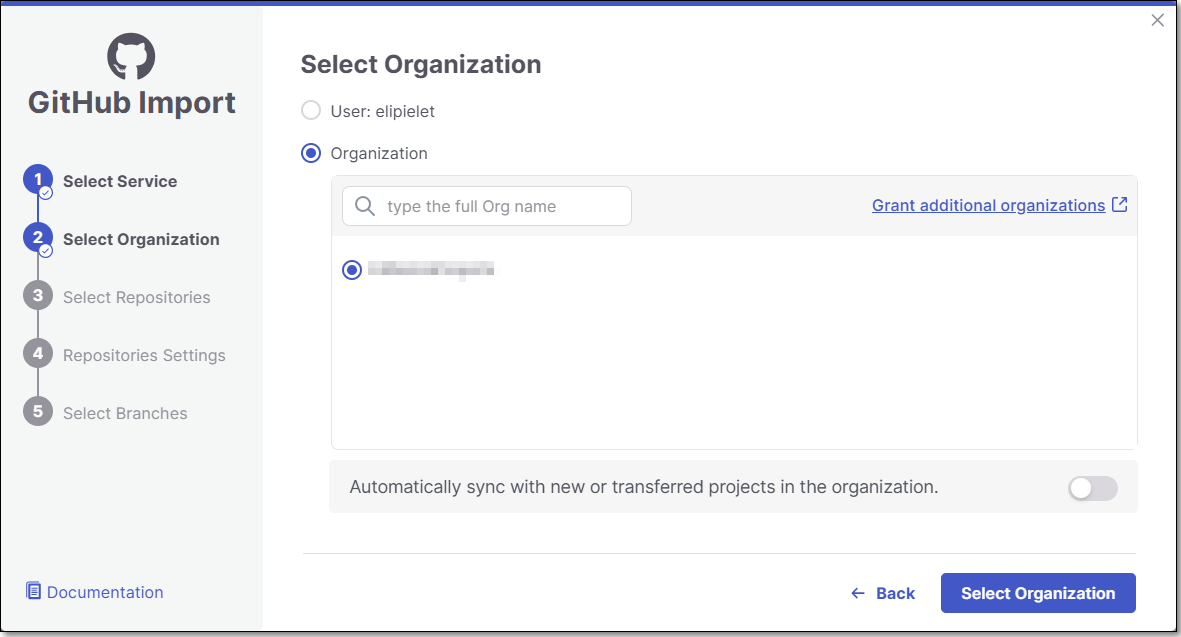Click the search magnifier icon in Org field

tap(365, 206)
